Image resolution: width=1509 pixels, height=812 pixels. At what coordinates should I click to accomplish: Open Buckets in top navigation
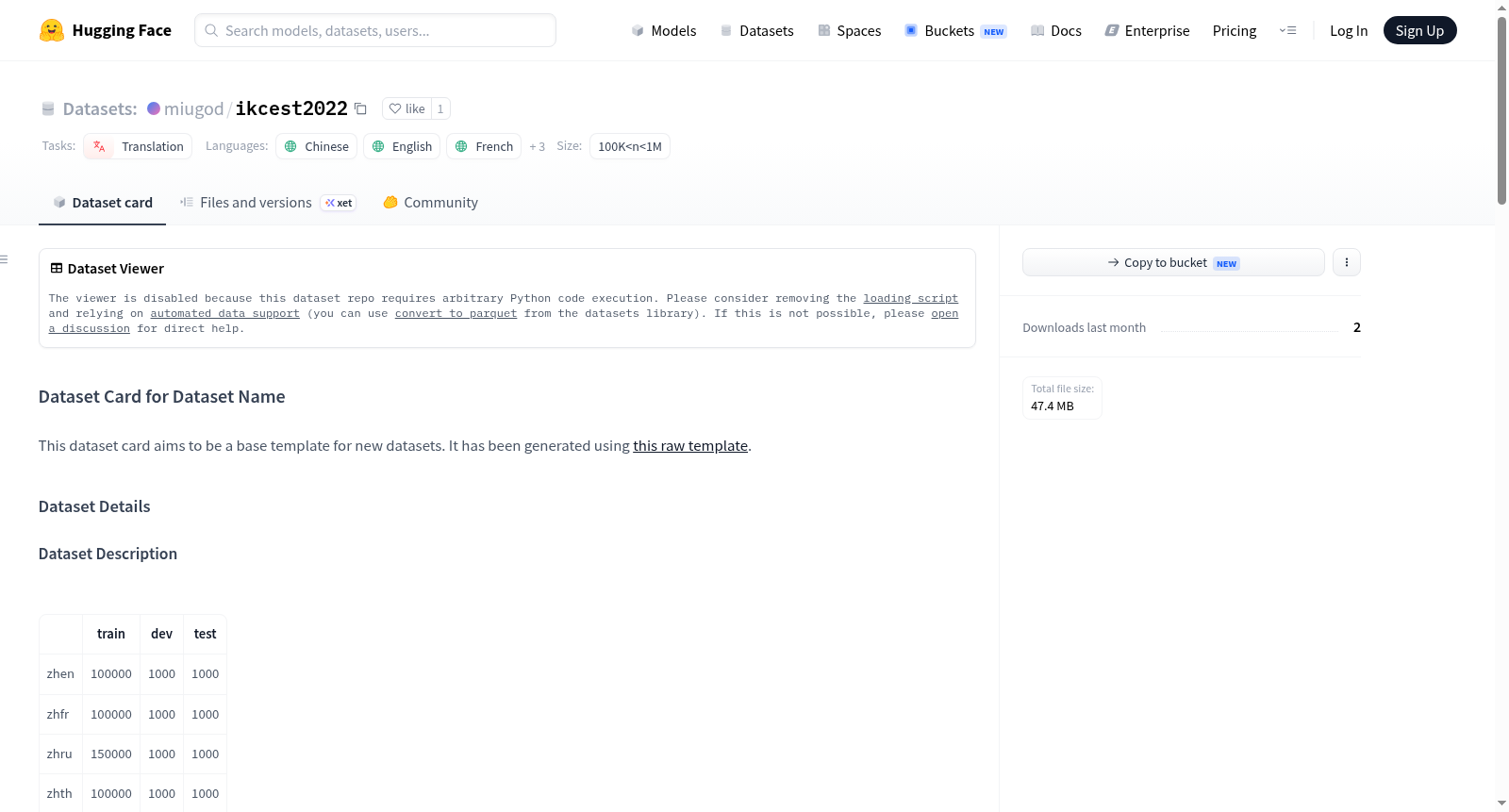pyautogui.click(x=955, y=30)
